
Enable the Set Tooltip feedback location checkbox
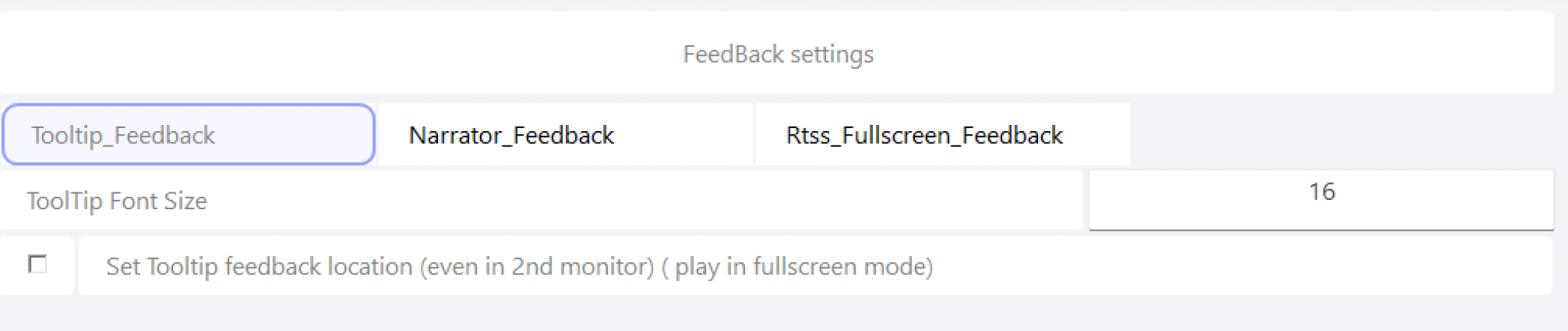pos(37,264)
